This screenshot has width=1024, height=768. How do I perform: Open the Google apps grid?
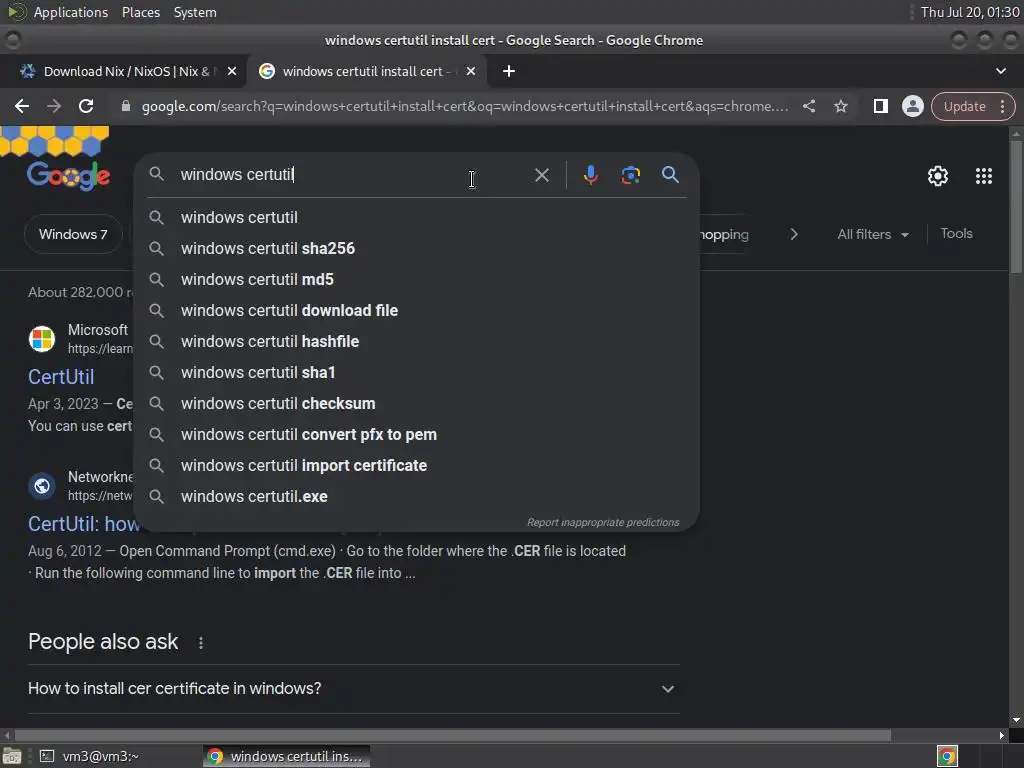pos(984,176)
